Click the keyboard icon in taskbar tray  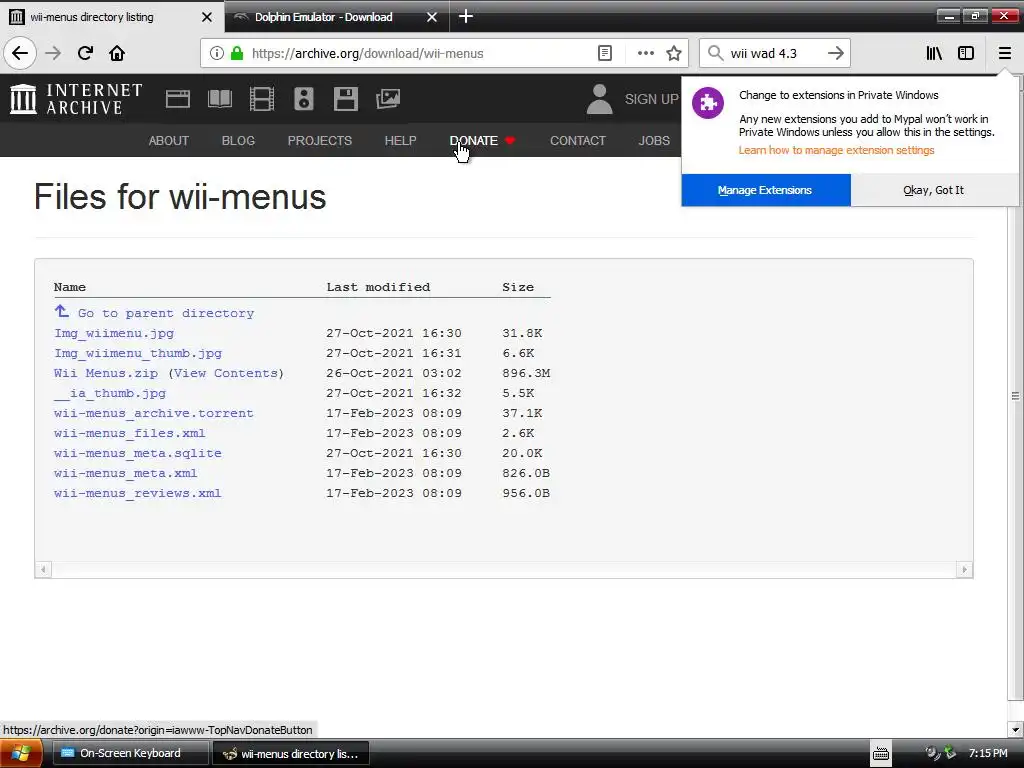881,754
